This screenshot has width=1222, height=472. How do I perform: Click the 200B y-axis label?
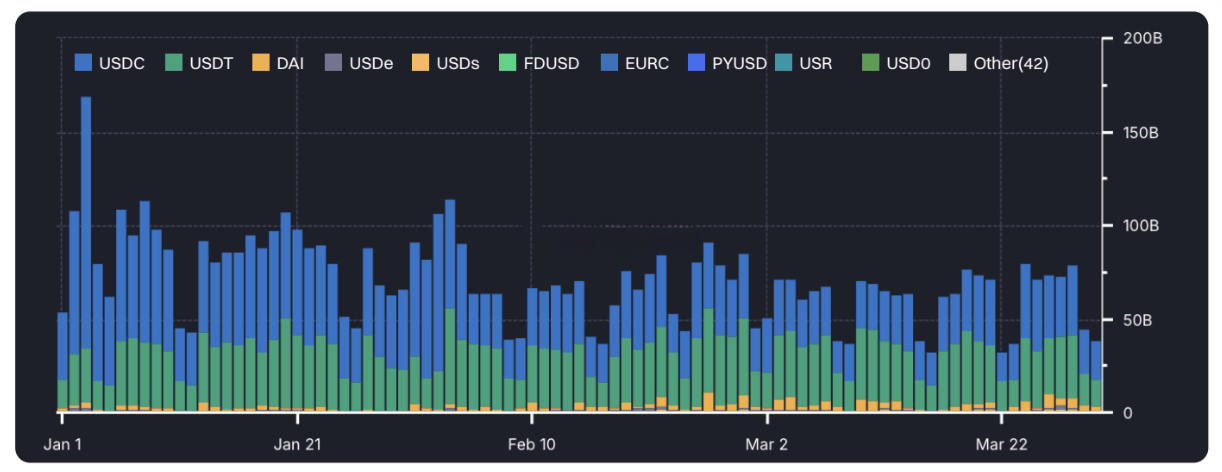[x=1142, y=39]
